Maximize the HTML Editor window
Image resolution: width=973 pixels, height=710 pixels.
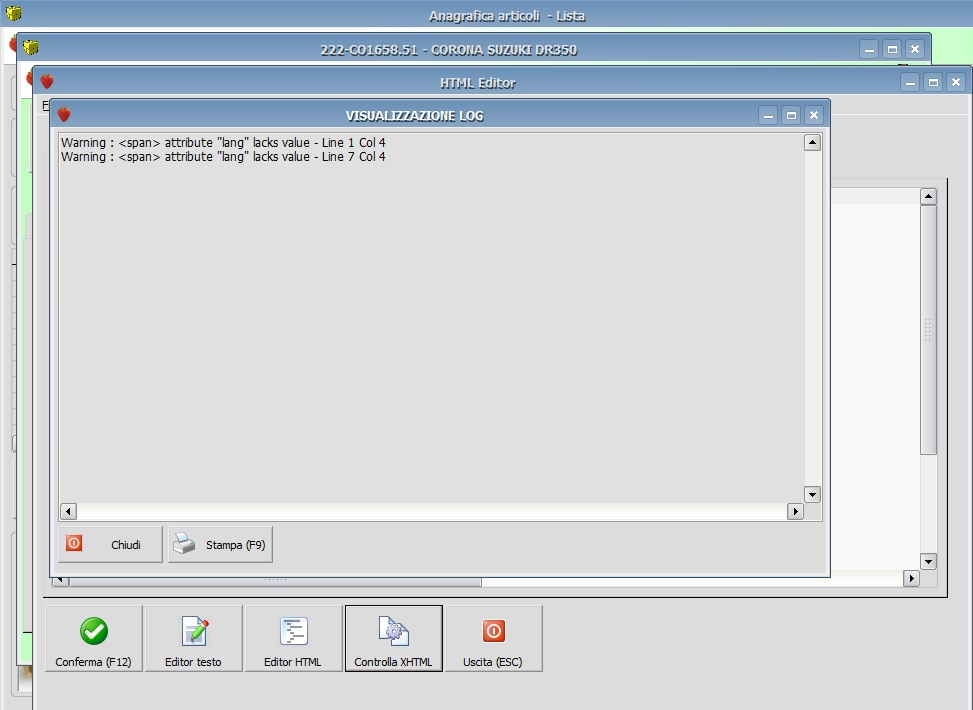click(933, 82)
